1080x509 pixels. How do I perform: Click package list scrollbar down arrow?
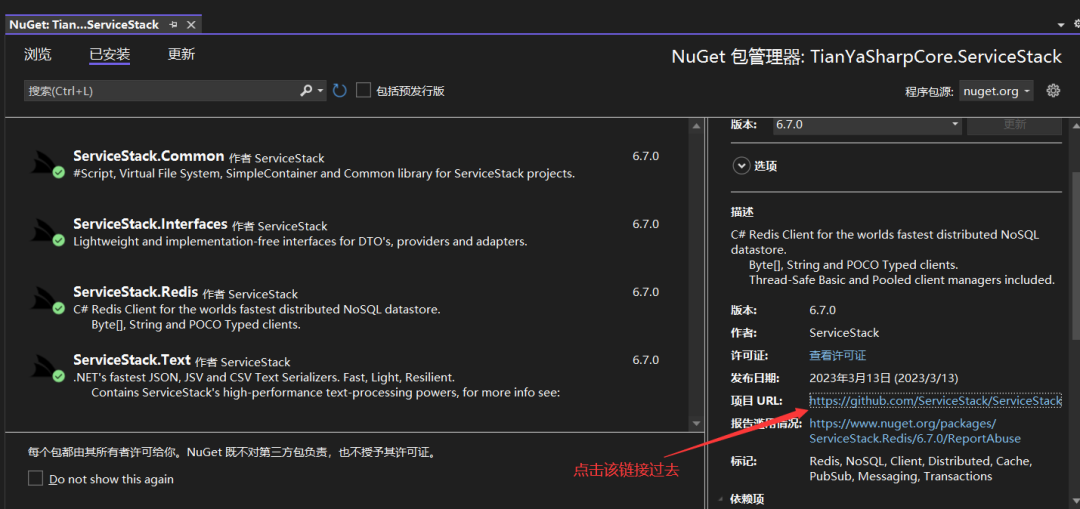tap(696, 423)
